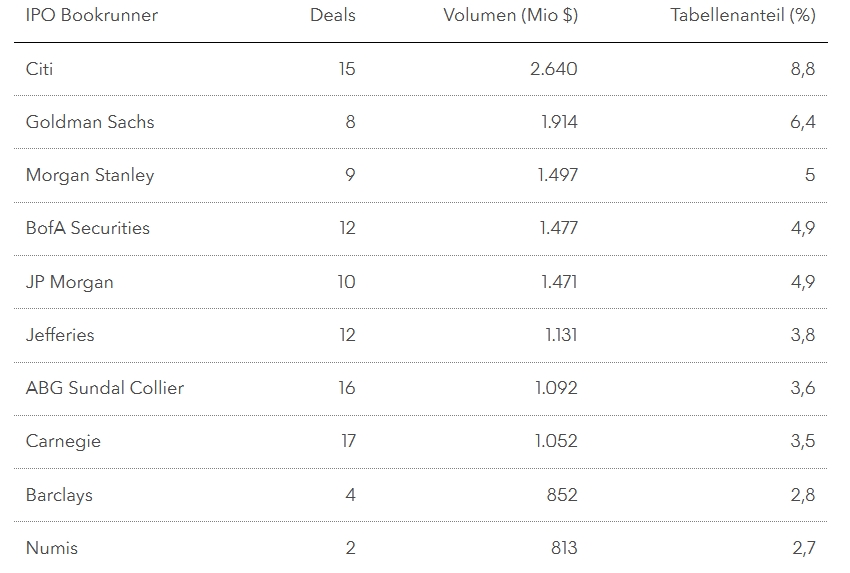The image size is (850, 573).
Task: Click the IPO Bookrunner column header
Action: [92, 15]
